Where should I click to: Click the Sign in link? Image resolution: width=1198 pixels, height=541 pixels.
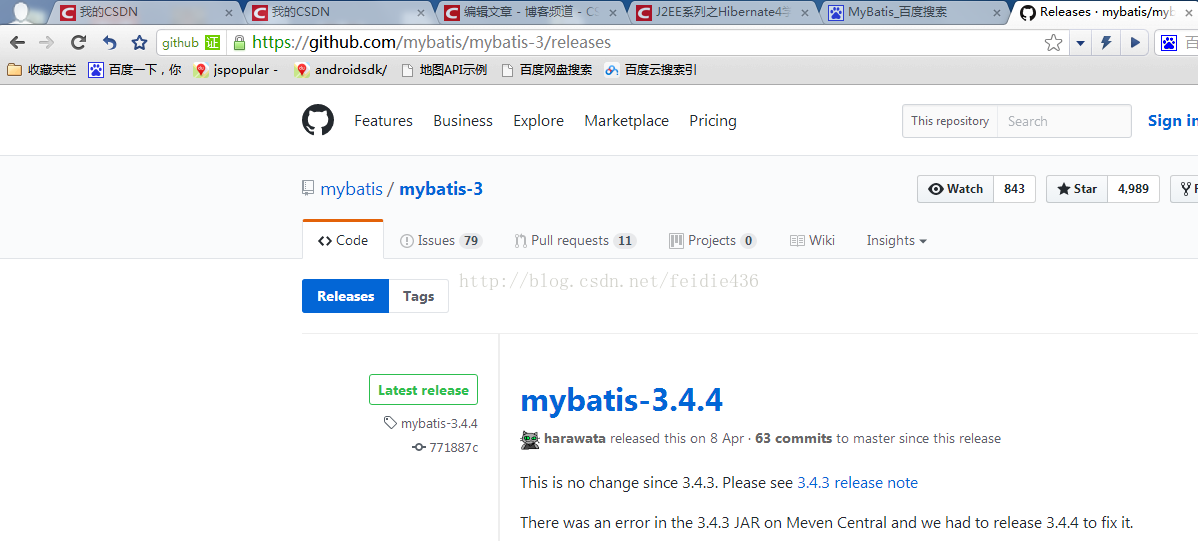pos(1173,121)
